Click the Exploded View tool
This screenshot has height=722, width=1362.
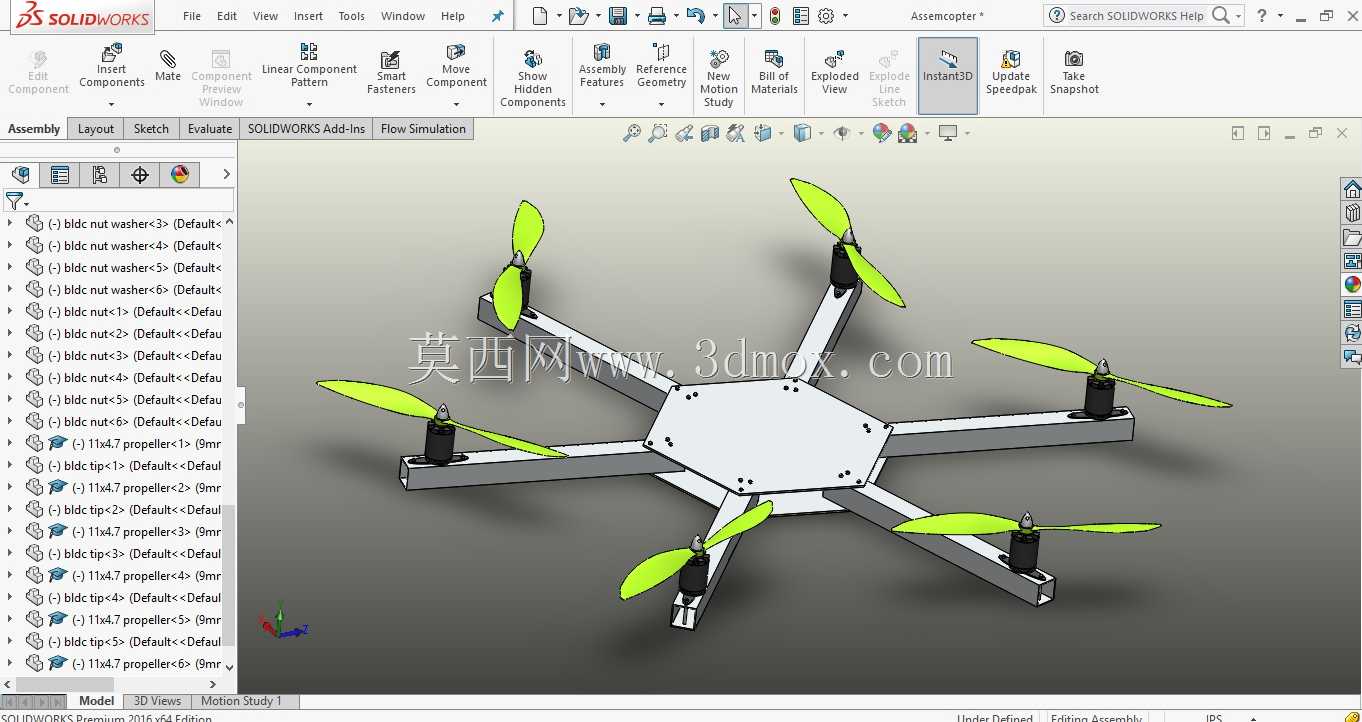pyautogui.click(x=835, y=72)
